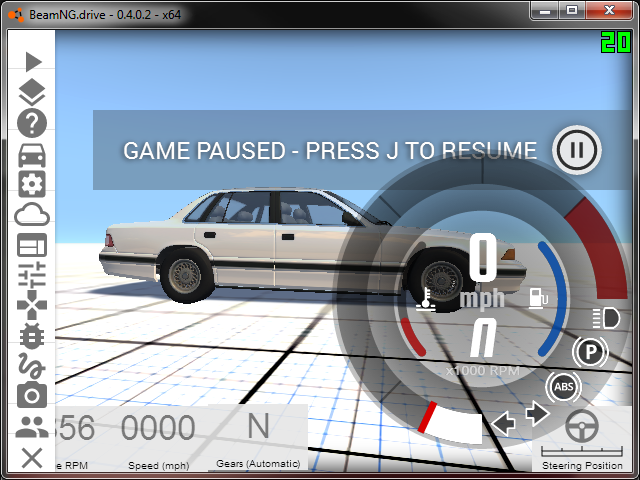640x480 pixels.
Task: Click the pause button in banner
Action: pyautogui.click(x=577, y=150)
